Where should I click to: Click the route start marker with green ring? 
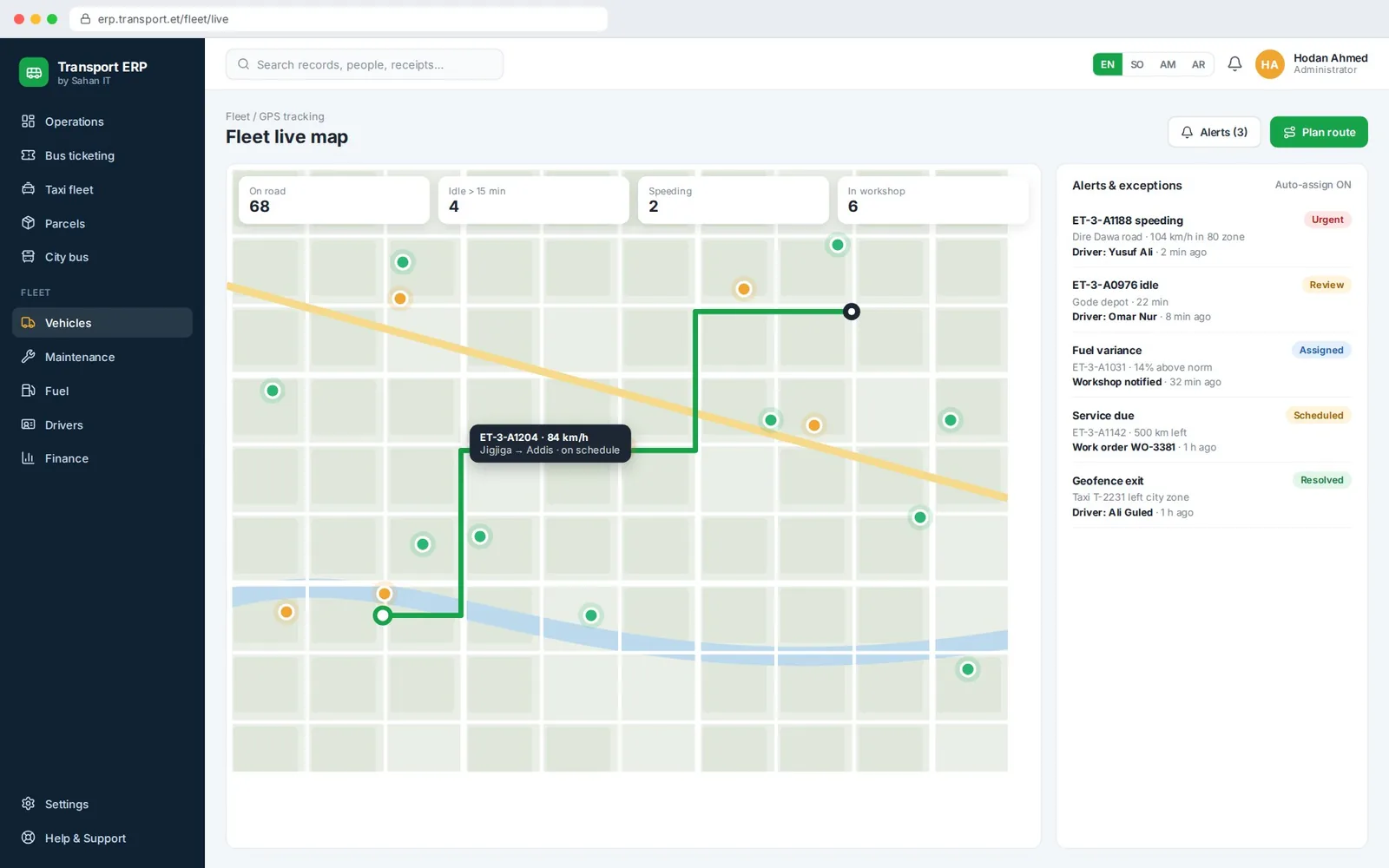point(383,615)
